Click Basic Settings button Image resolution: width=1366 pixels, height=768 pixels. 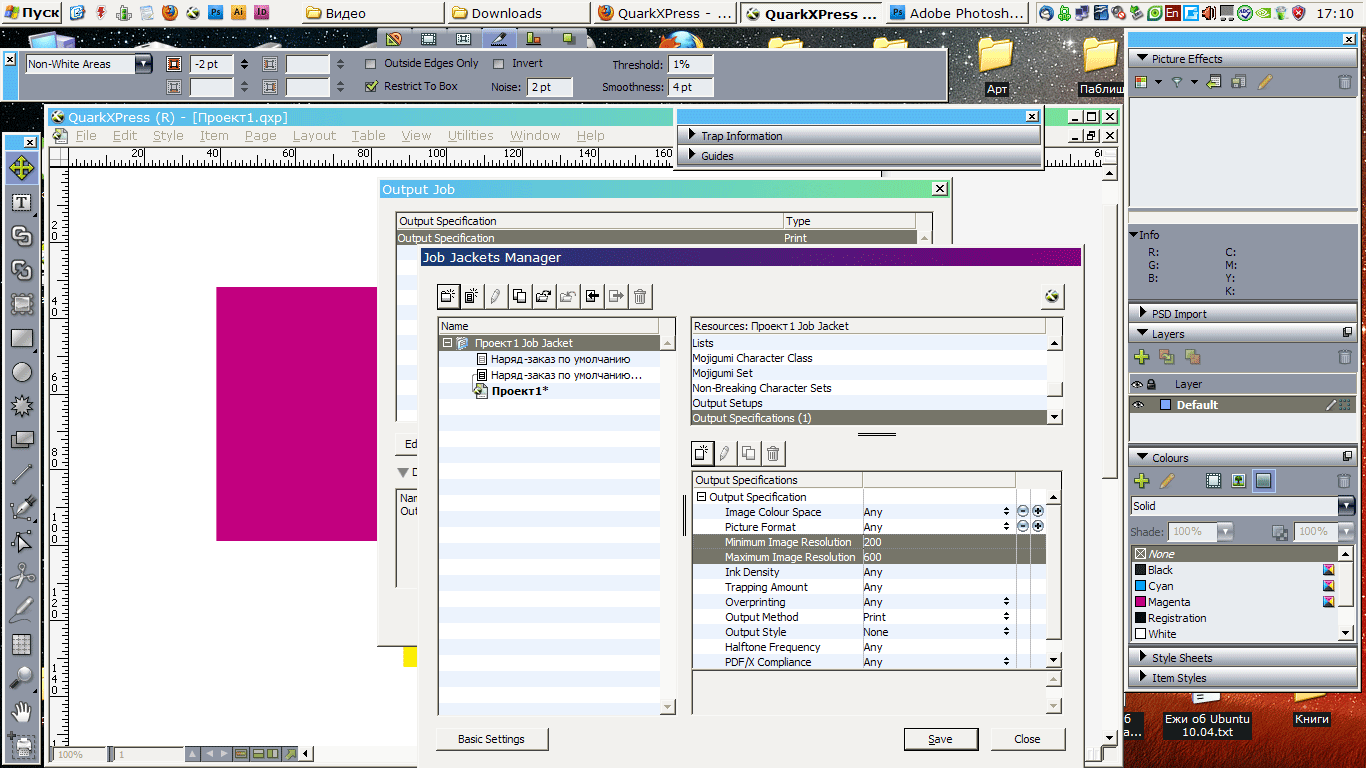pos(492,739)
